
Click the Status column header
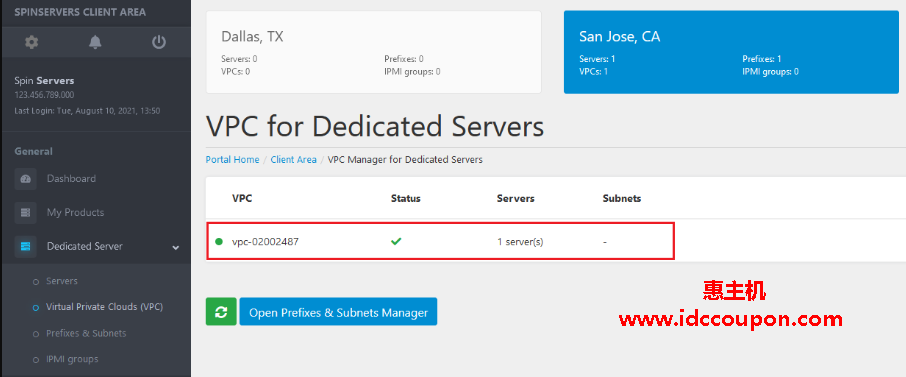[406, 198]
